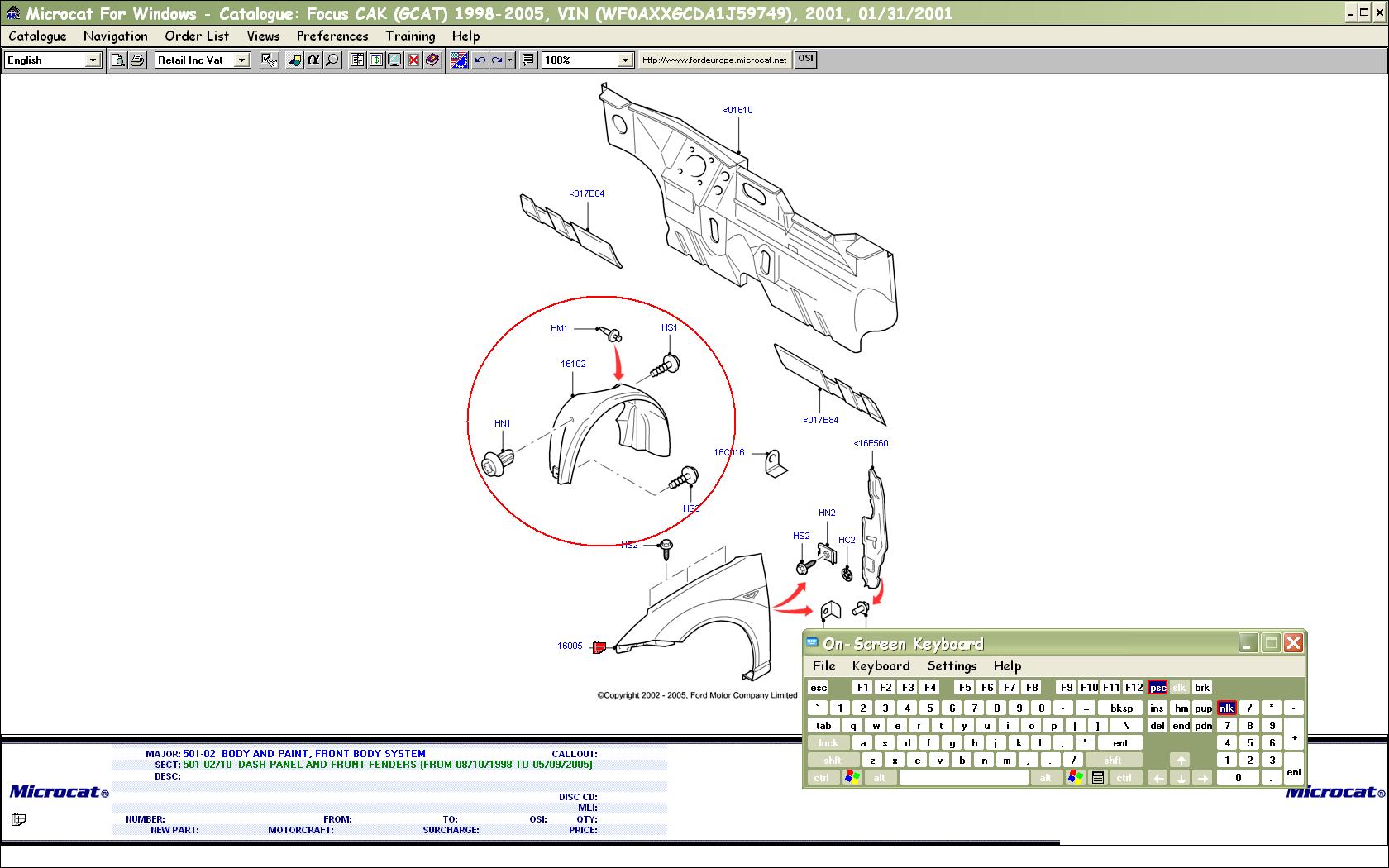
Task: Click the dollar sign price icon
Action: 376,60
